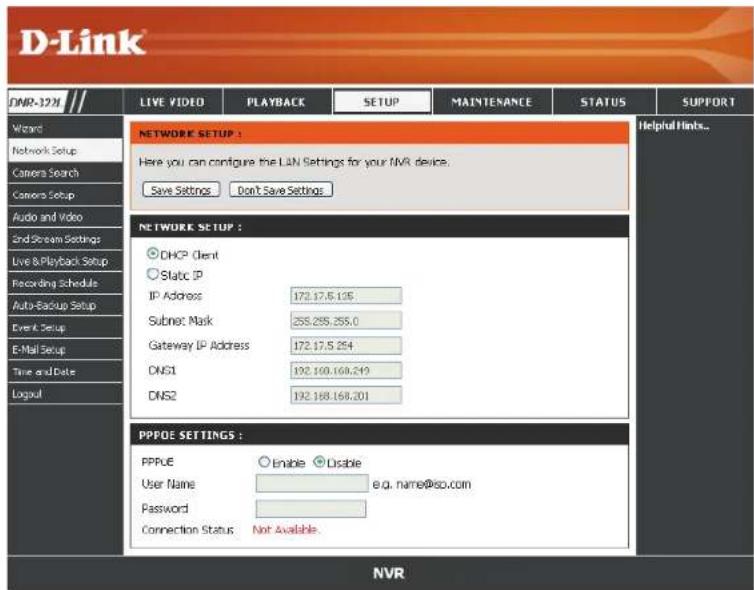754x590 pixels.
Task: Click the IP Address field
Action: [346, 296]
